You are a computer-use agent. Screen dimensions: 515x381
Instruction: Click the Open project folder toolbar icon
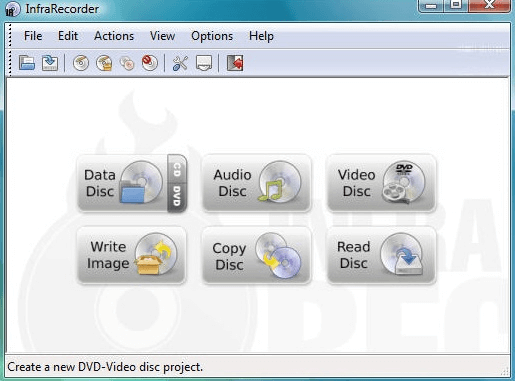click(x=27, y=63)
